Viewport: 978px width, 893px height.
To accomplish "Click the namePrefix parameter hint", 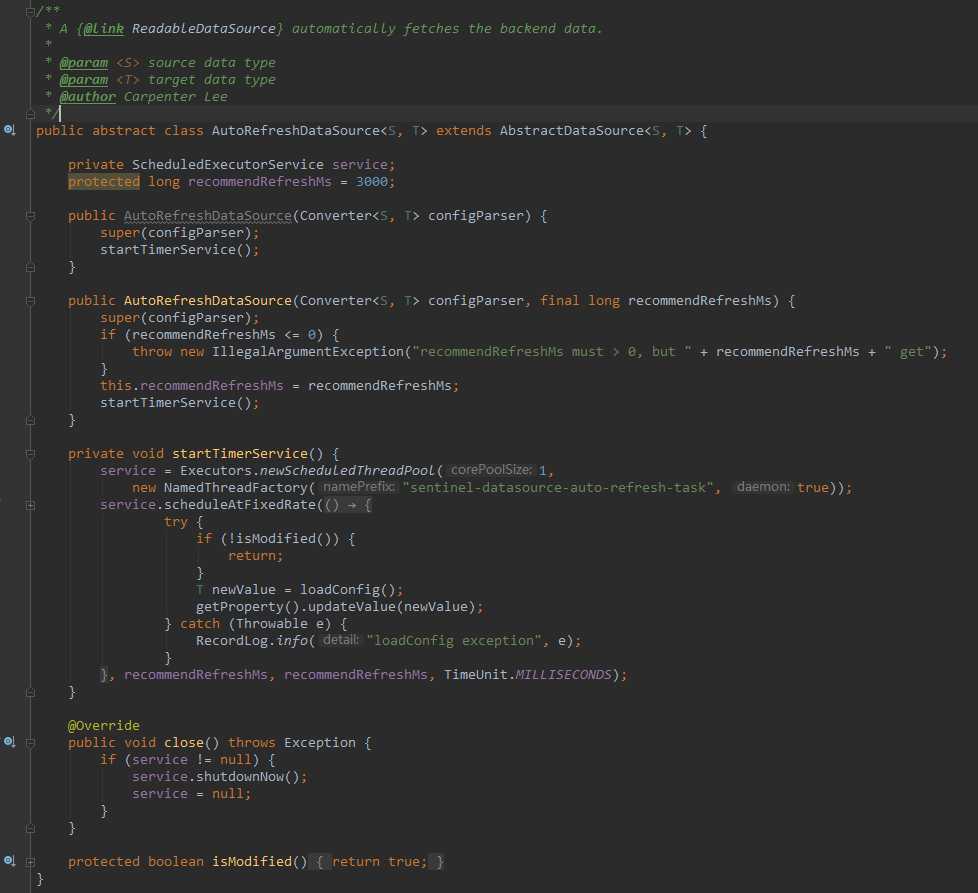I will (x=359, y=486).
